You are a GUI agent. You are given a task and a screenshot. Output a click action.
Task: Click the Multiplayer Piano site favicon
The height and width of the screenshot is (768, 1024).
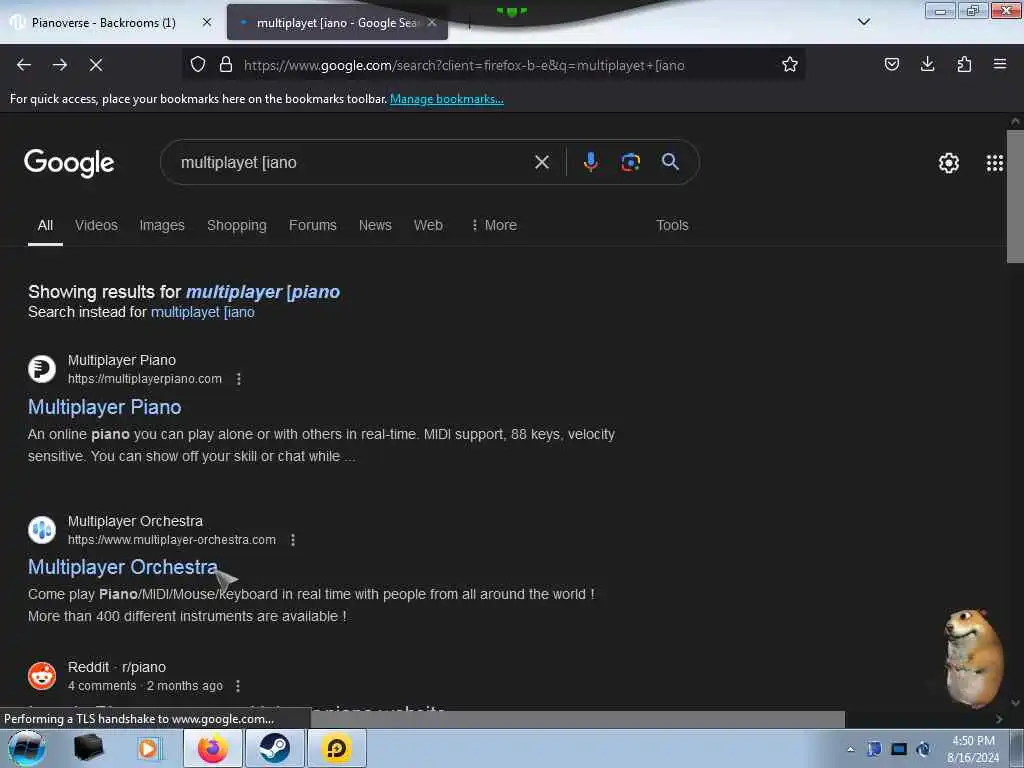pyautogui.click(x=42, y=369)
